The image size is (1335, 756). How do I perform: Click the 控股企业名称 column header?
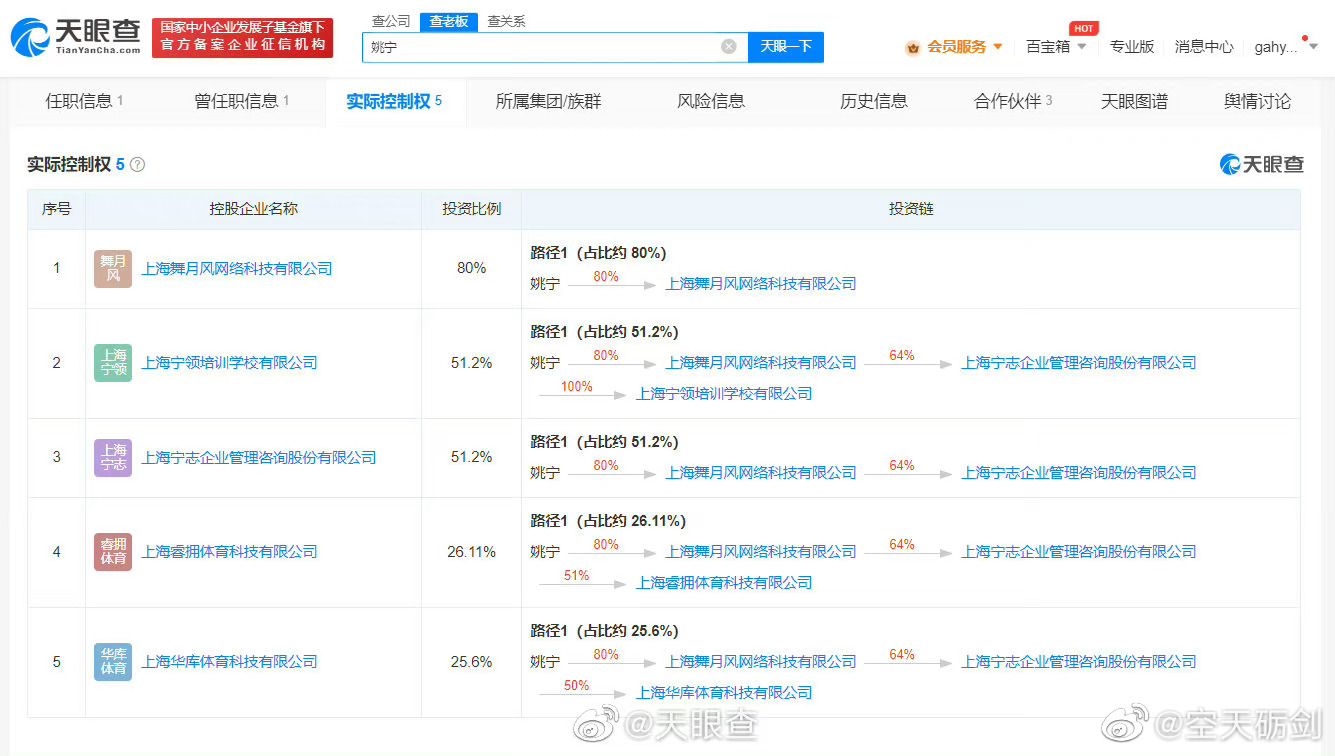coord(253,210)
